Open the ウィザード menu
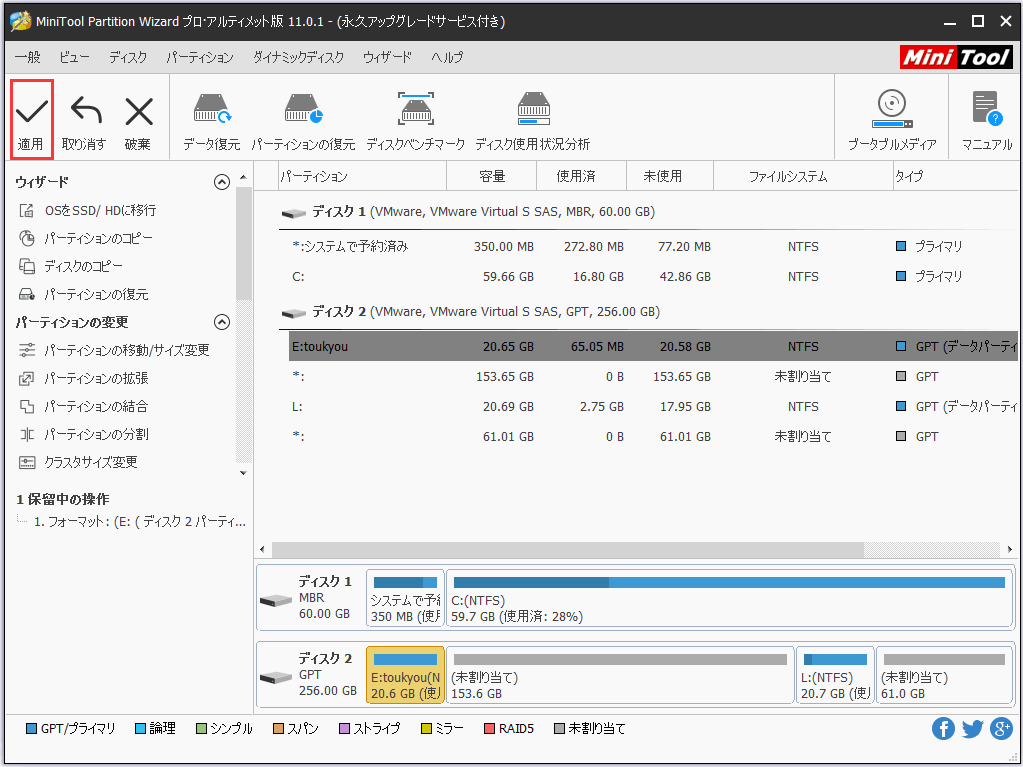1023x767 pixels. (x=387, y=57)
